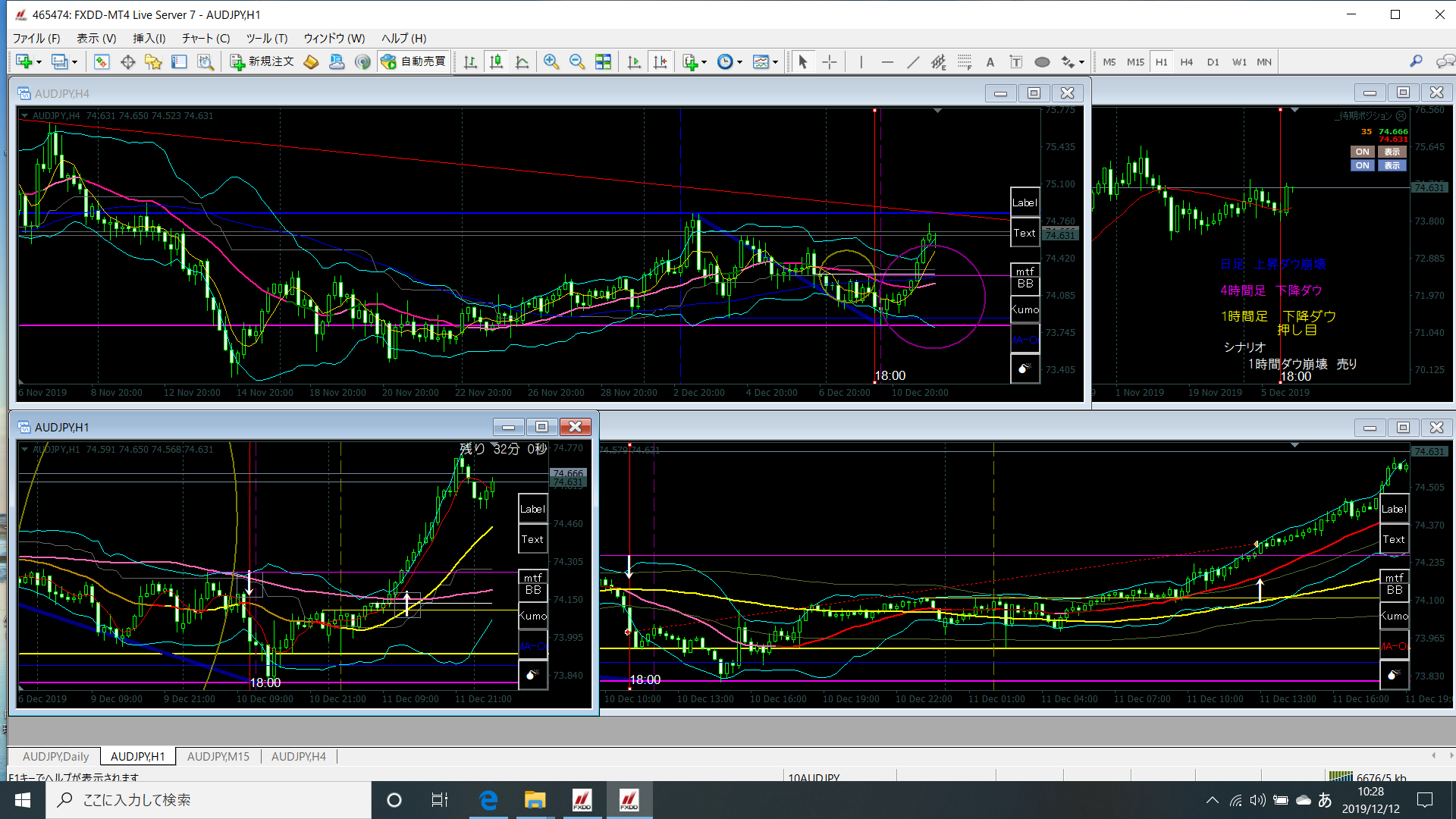Switch to the AUDJPY,M15 chart tab
This screenshot has height=819, width=1456.
pyautogui.click(x=218, y=756)
